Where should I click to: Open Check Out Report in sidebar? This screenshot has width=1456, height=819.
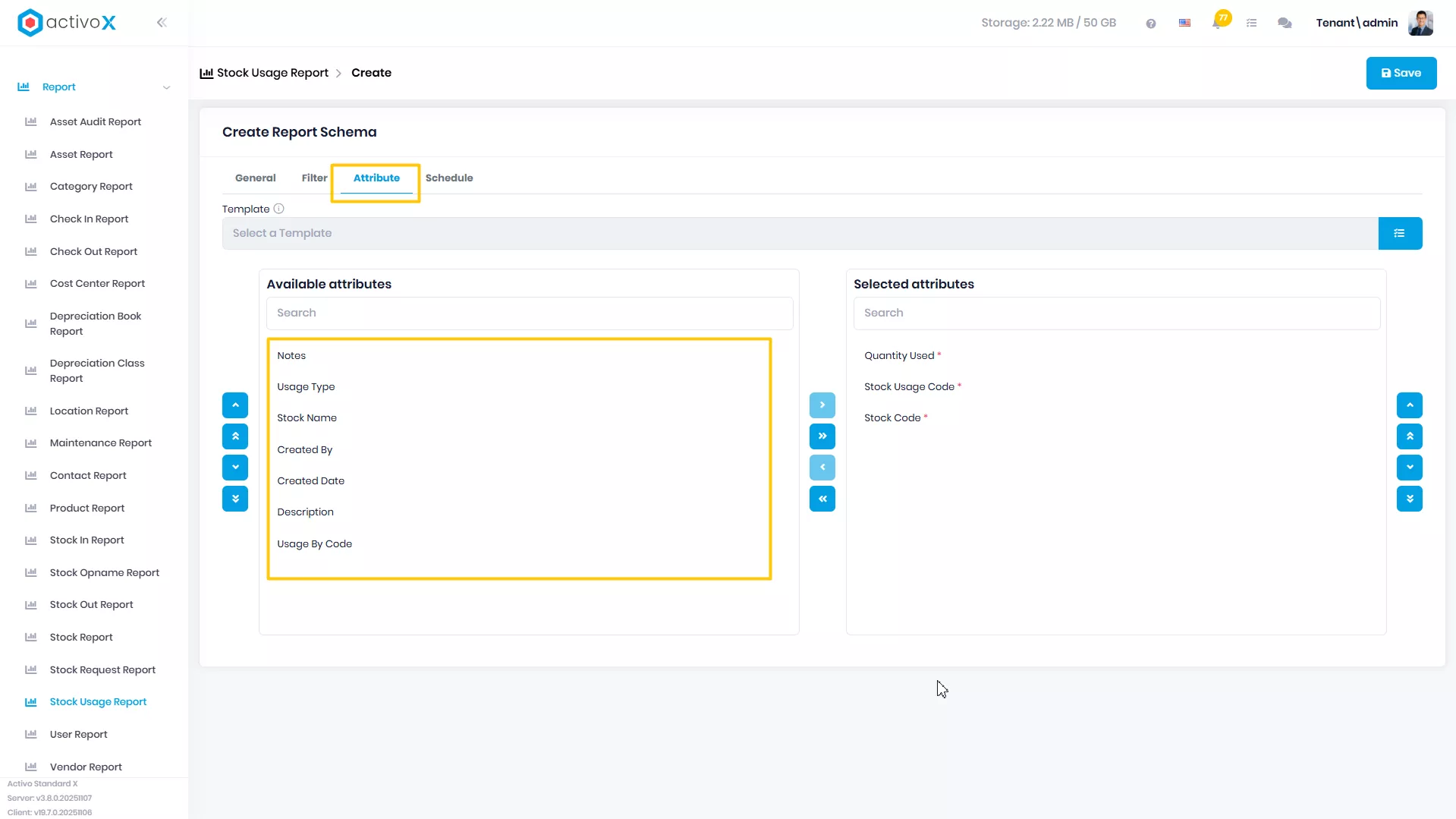click(x=93, y=252)
